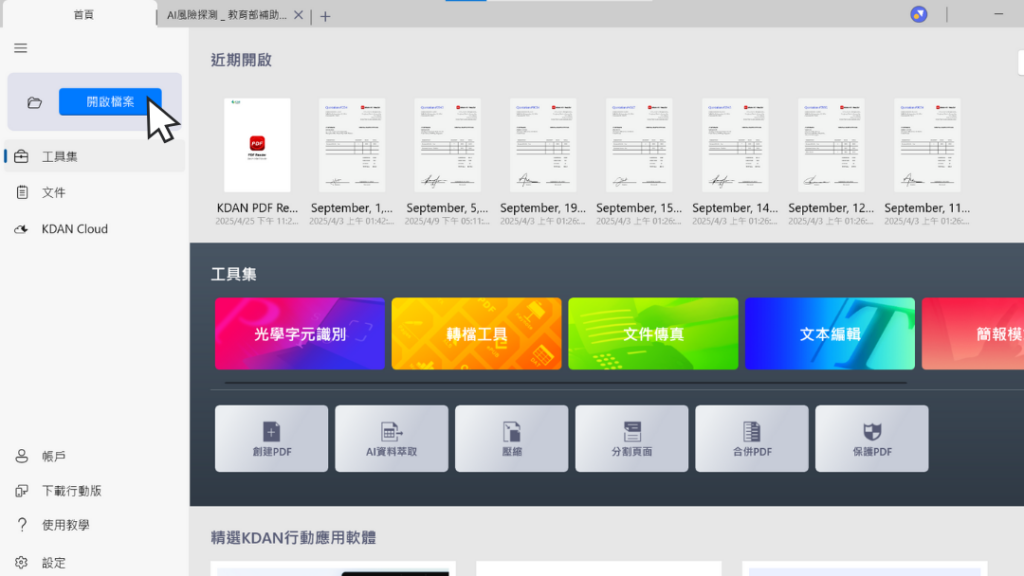The image size is (1024, 576).
Task: Open the KDAN PDF Re... recent file thumbnail
Action: 257,145
